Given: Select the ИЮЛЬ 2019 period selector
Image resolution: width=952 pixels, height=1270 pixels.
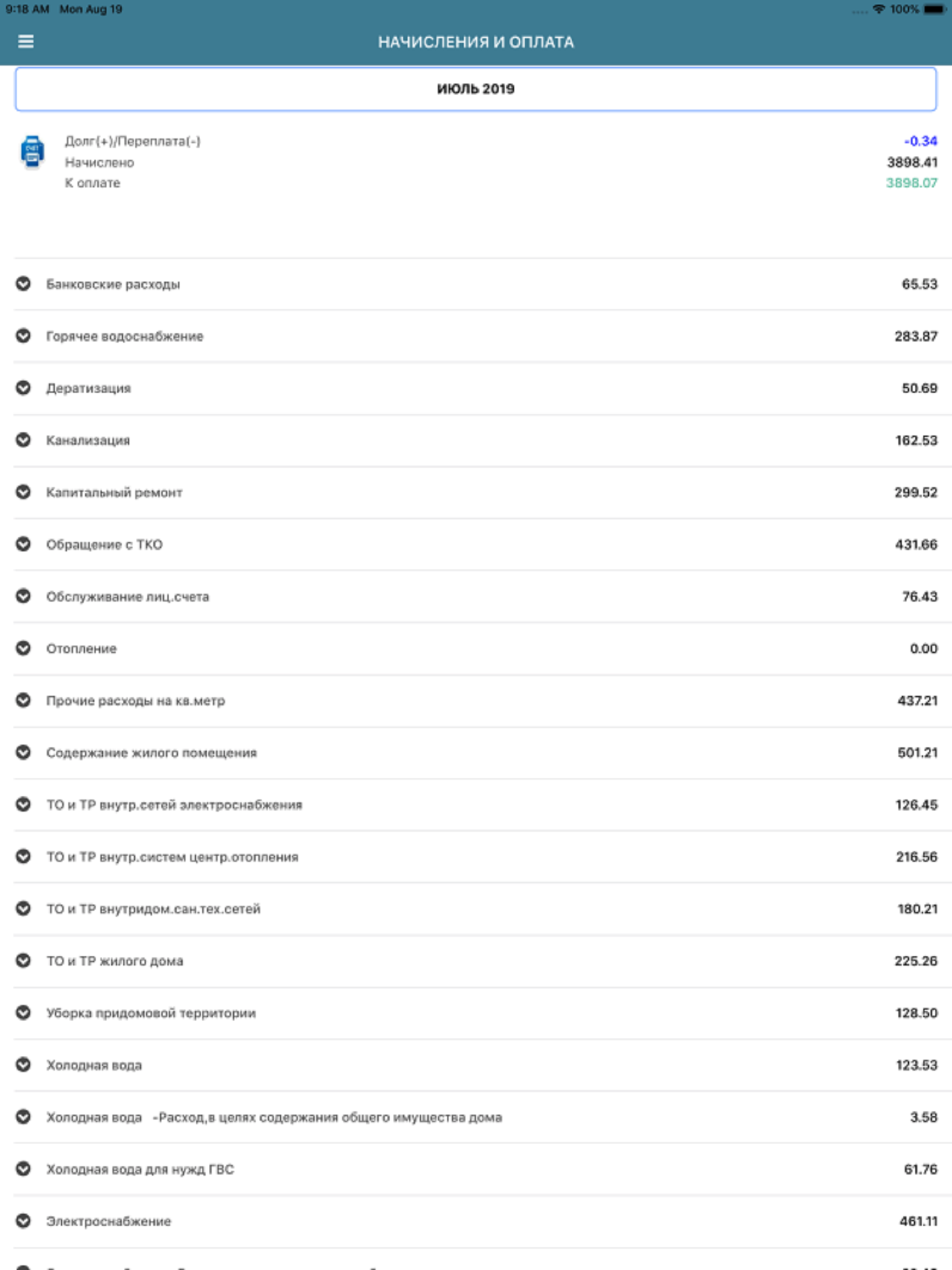Looking at the screenshot, I should click(476, 89).
